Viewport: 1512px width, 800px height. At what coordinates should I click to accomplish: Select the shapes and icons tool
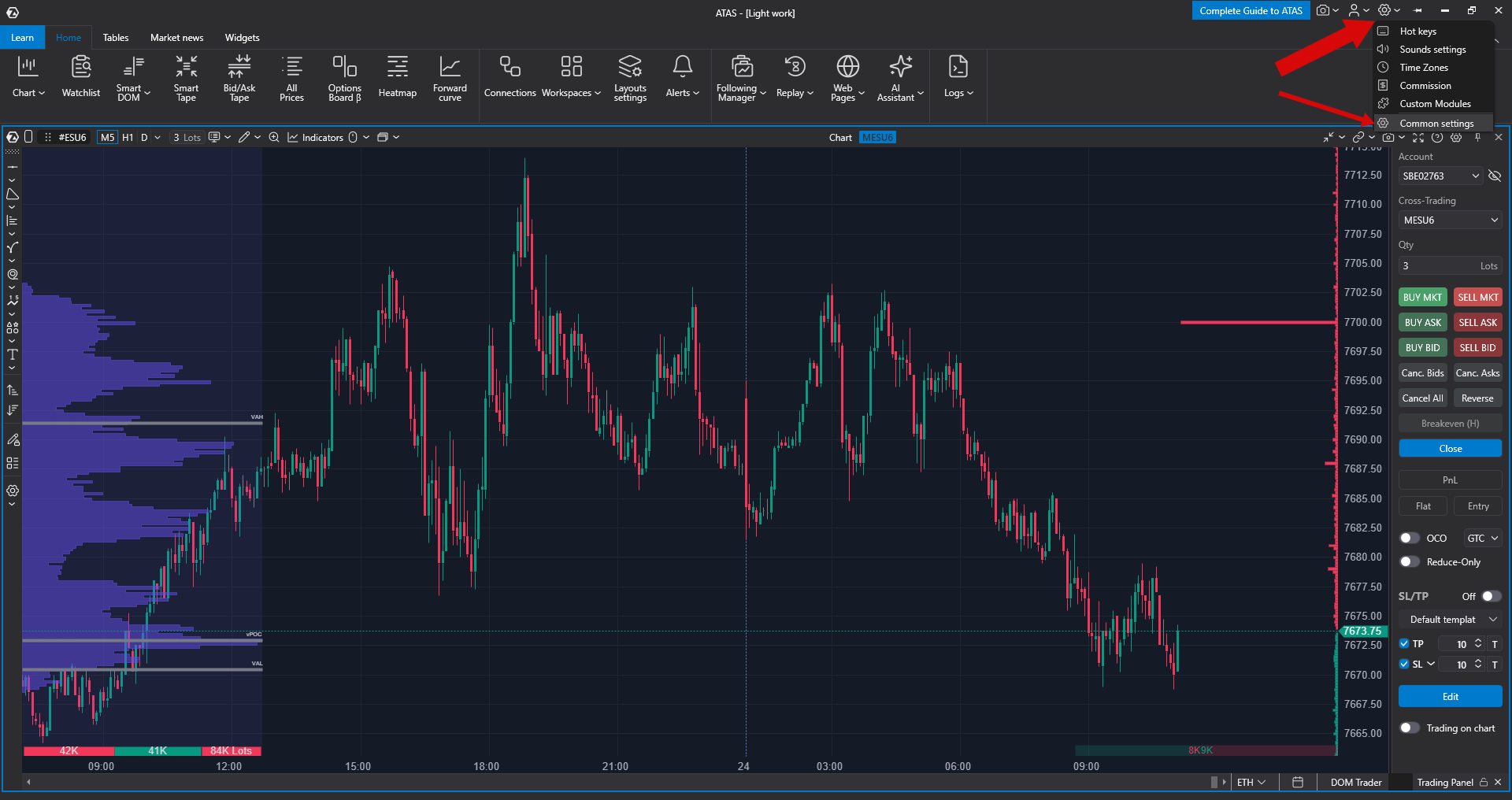pyautogui.click(x=13, y=328)
